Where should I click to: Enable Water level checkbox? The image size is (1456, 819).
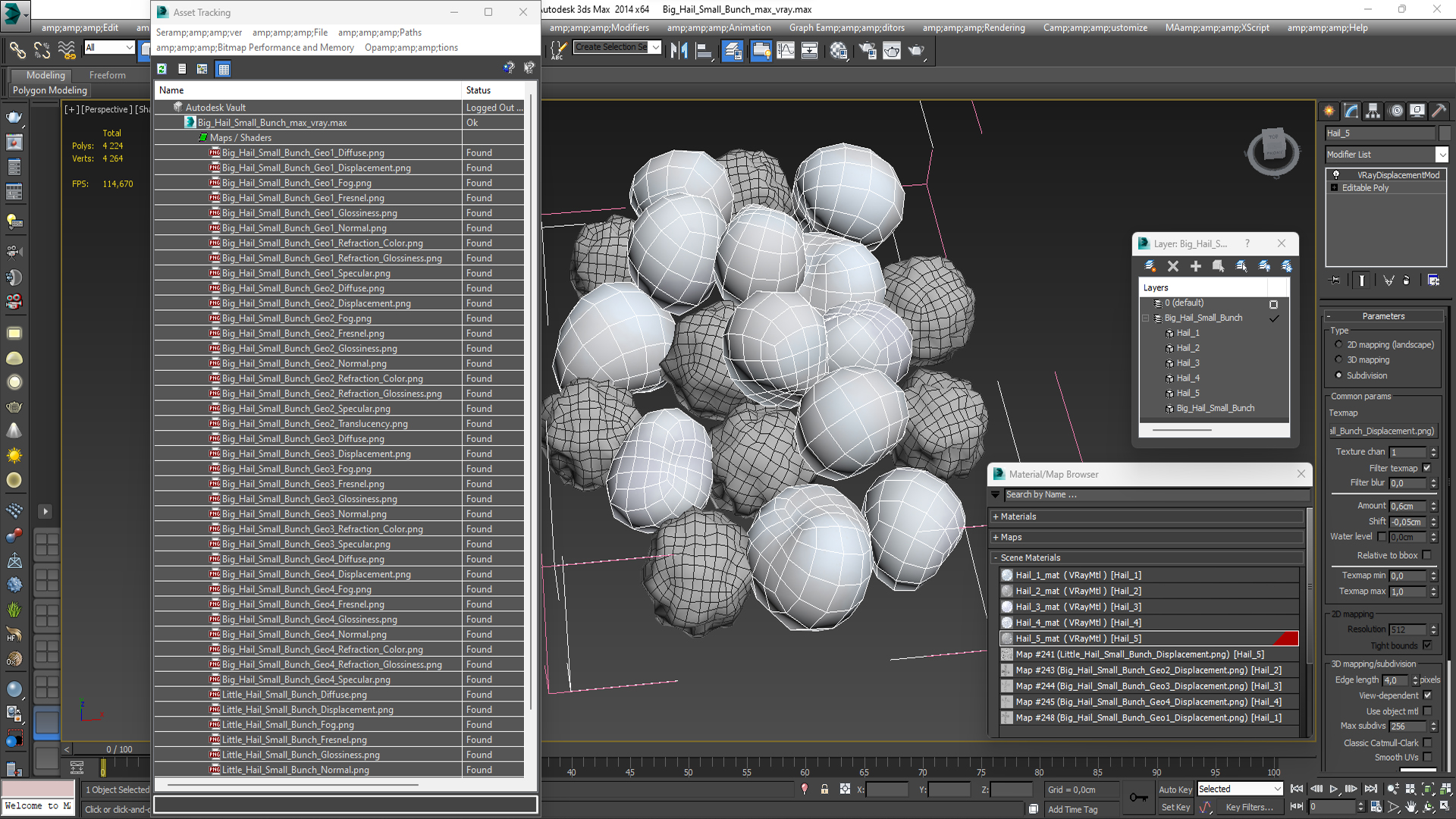tap(1382, 536)
